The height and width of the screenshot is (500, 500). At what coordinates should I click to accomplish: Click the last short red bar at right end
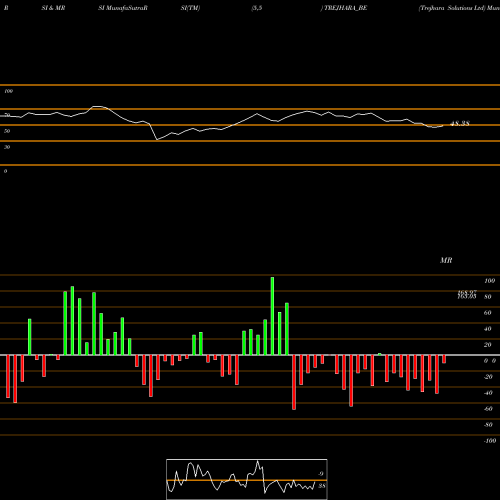click(x=444, y=359)
